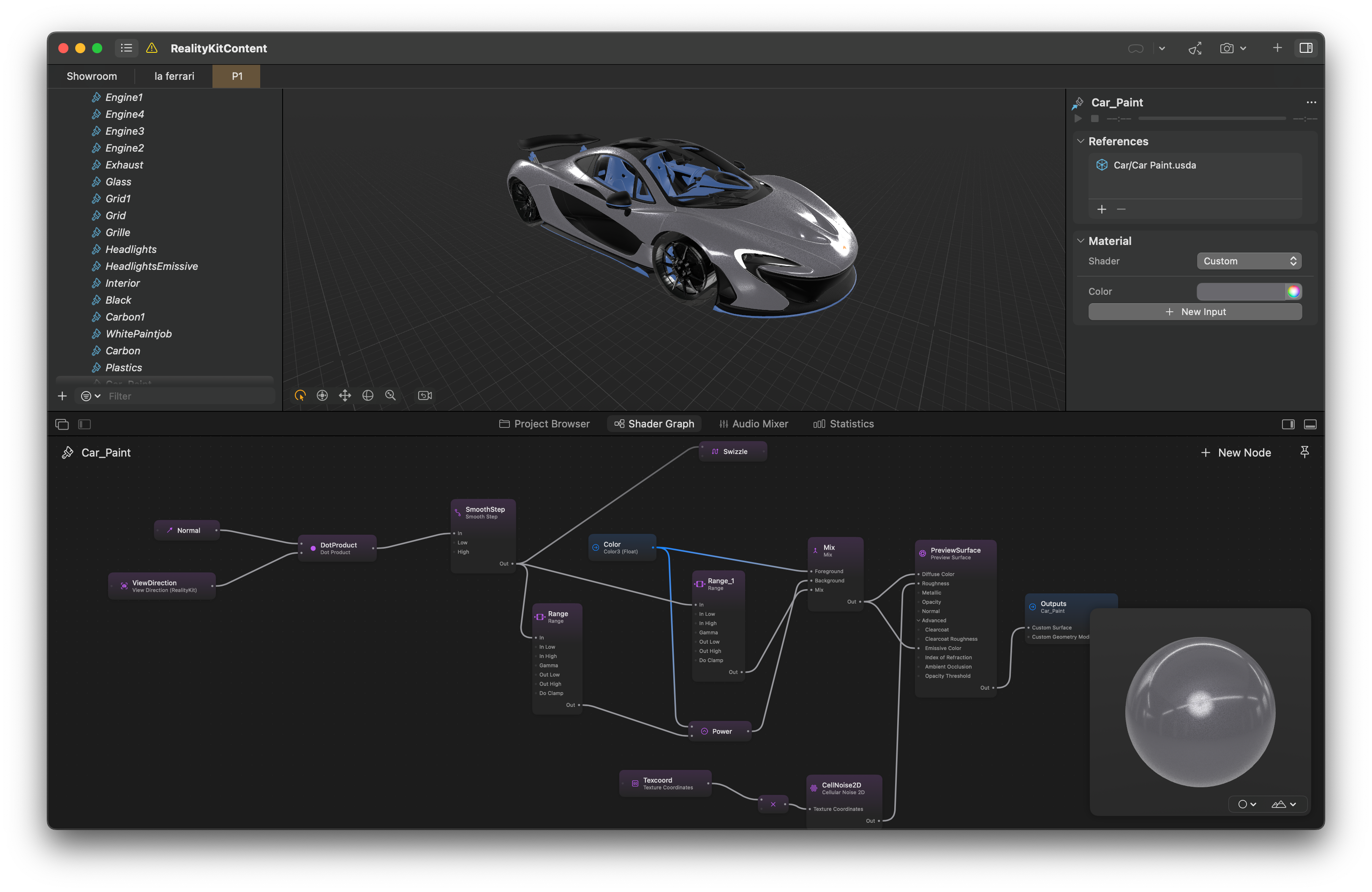Toggle the bottom editor panel visibility
Image resolution: width=1372 pixels, height=892 pixels.
point(1310,425)
